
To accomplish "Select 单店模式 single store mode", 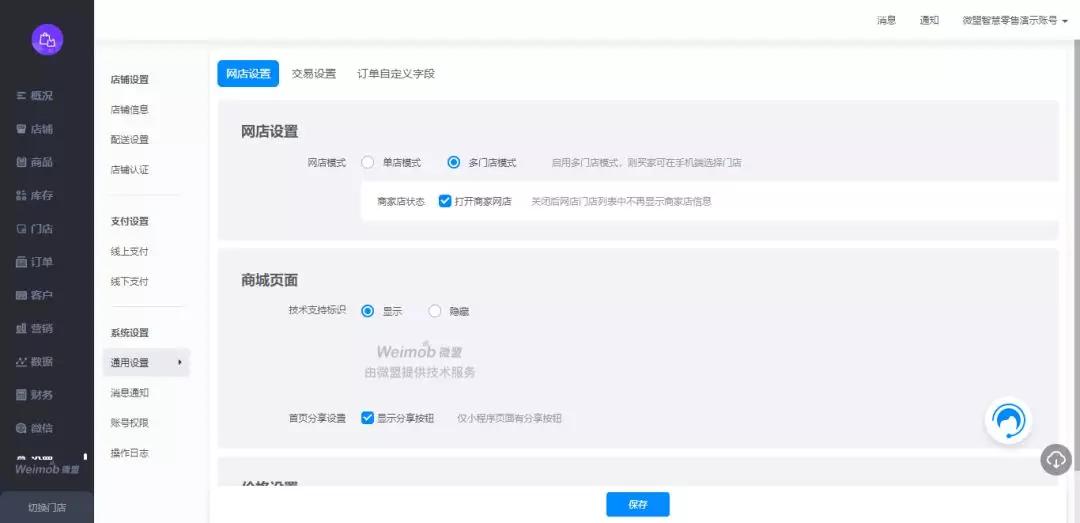I will (x=368, y=163).
